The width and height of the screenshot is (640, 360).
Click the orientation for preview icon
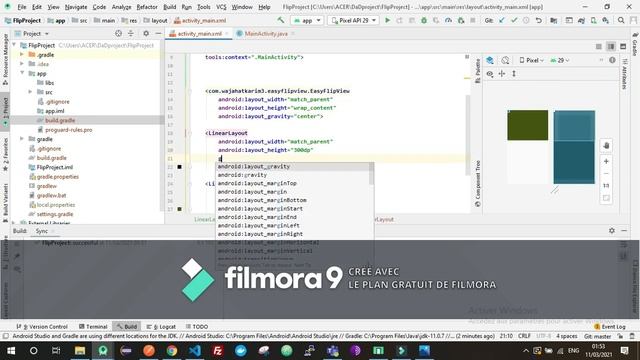505,60
